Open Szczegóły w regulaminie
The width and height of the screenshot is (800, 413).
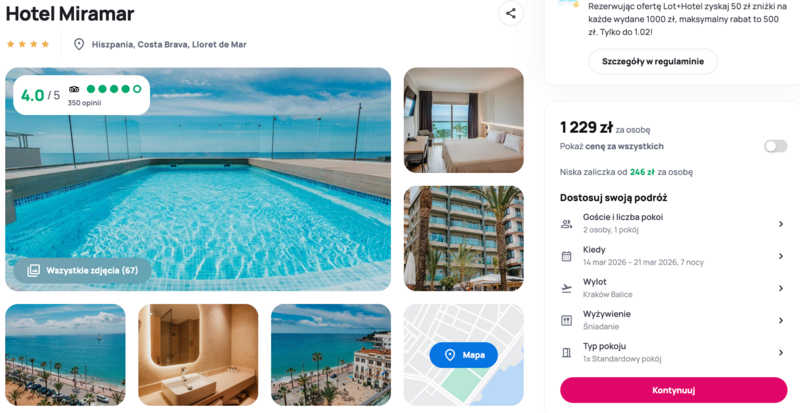tap(653, 62)
